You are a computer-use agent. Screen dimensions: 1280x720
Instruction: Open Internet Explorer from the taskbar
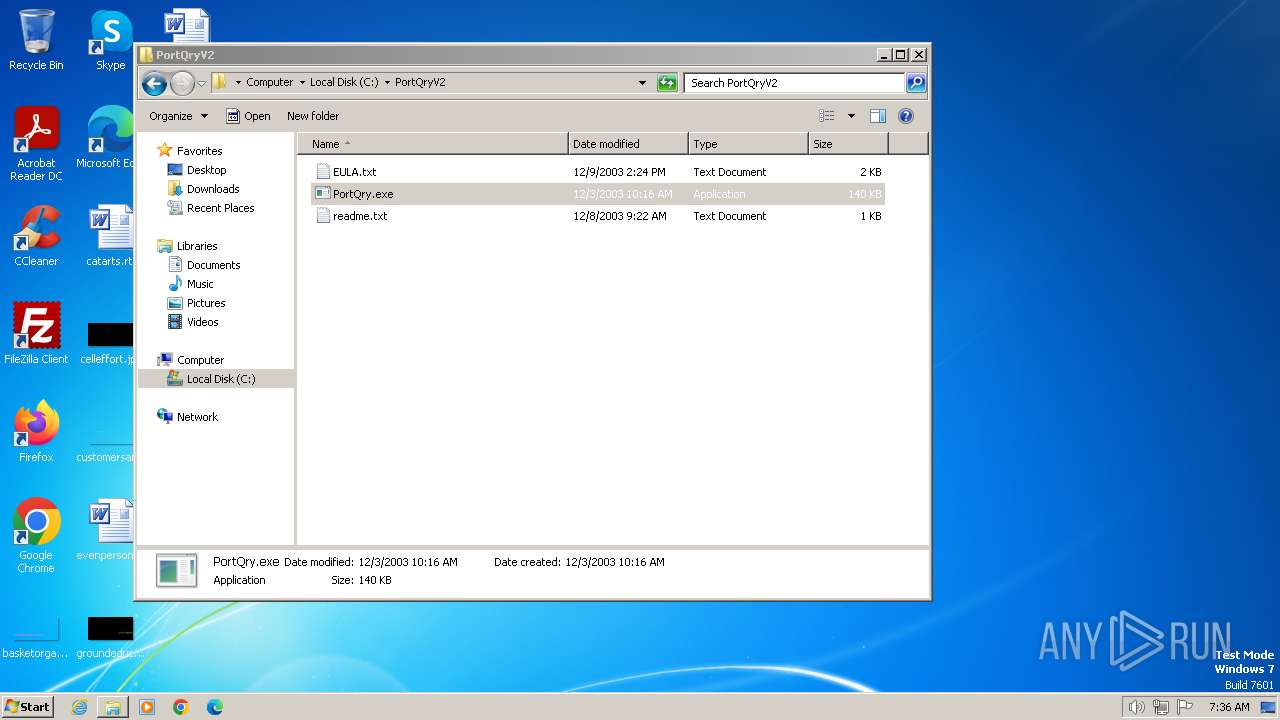click(x=79, y=707)
